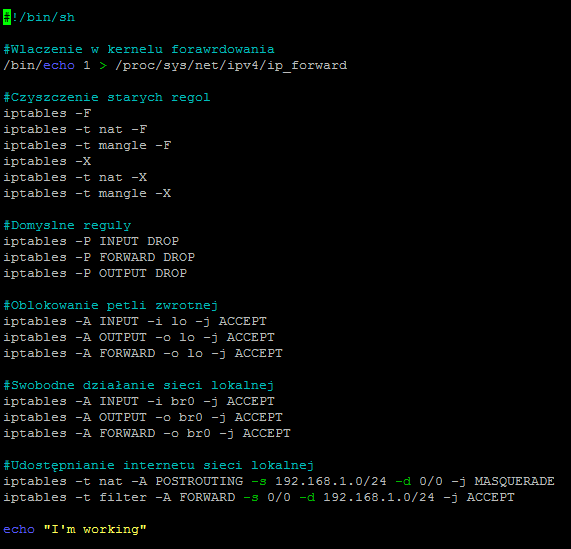571x549 pixels.
Task: Click the line 'iptables -t nat -X'
Action: click(x=75, y=177)
